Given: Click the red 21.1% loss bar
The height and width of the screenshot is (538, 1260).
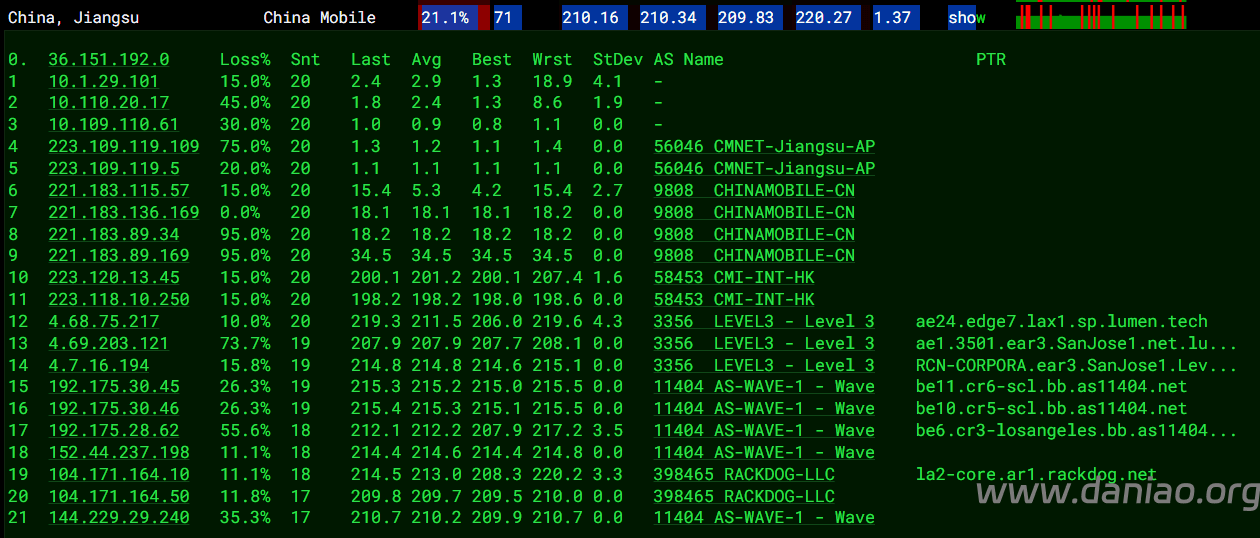Looking at the screenshot, I should (454, 18).
